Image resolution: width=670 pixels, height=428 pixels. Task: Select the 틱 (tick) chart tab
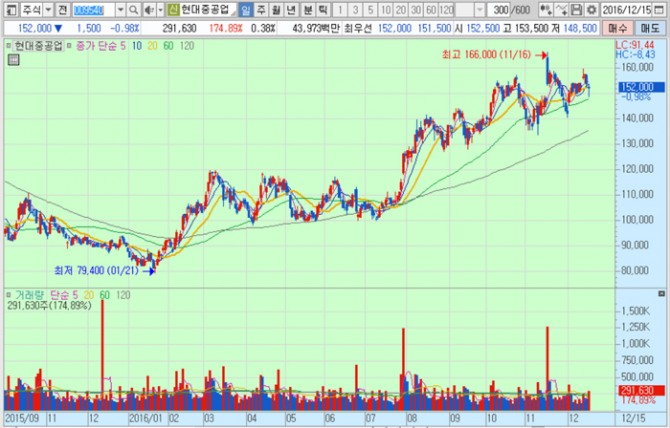pyautogui.click(x=323, y=8)
